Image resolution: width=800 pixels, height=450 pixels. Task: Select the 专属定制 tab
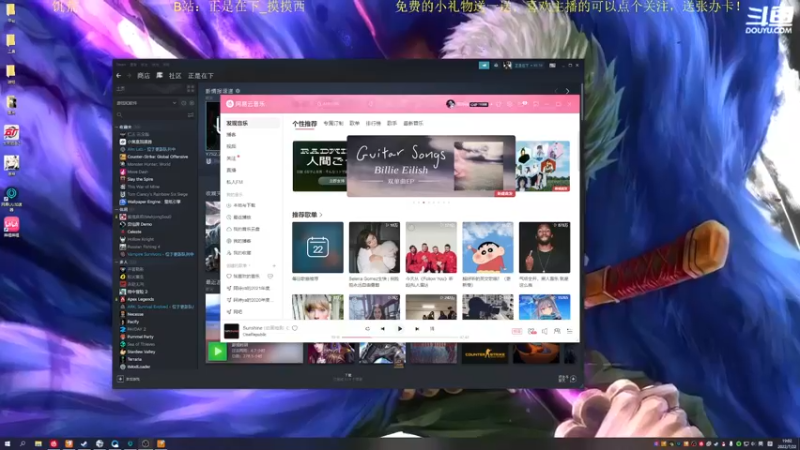click(x=333, y=123)
